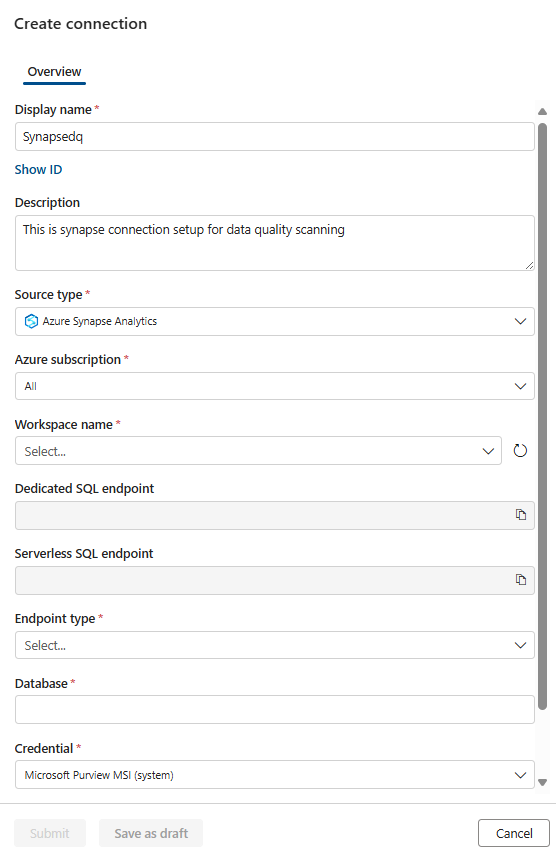Expand the Azure subscription dropdown

(x=274, y=386)
